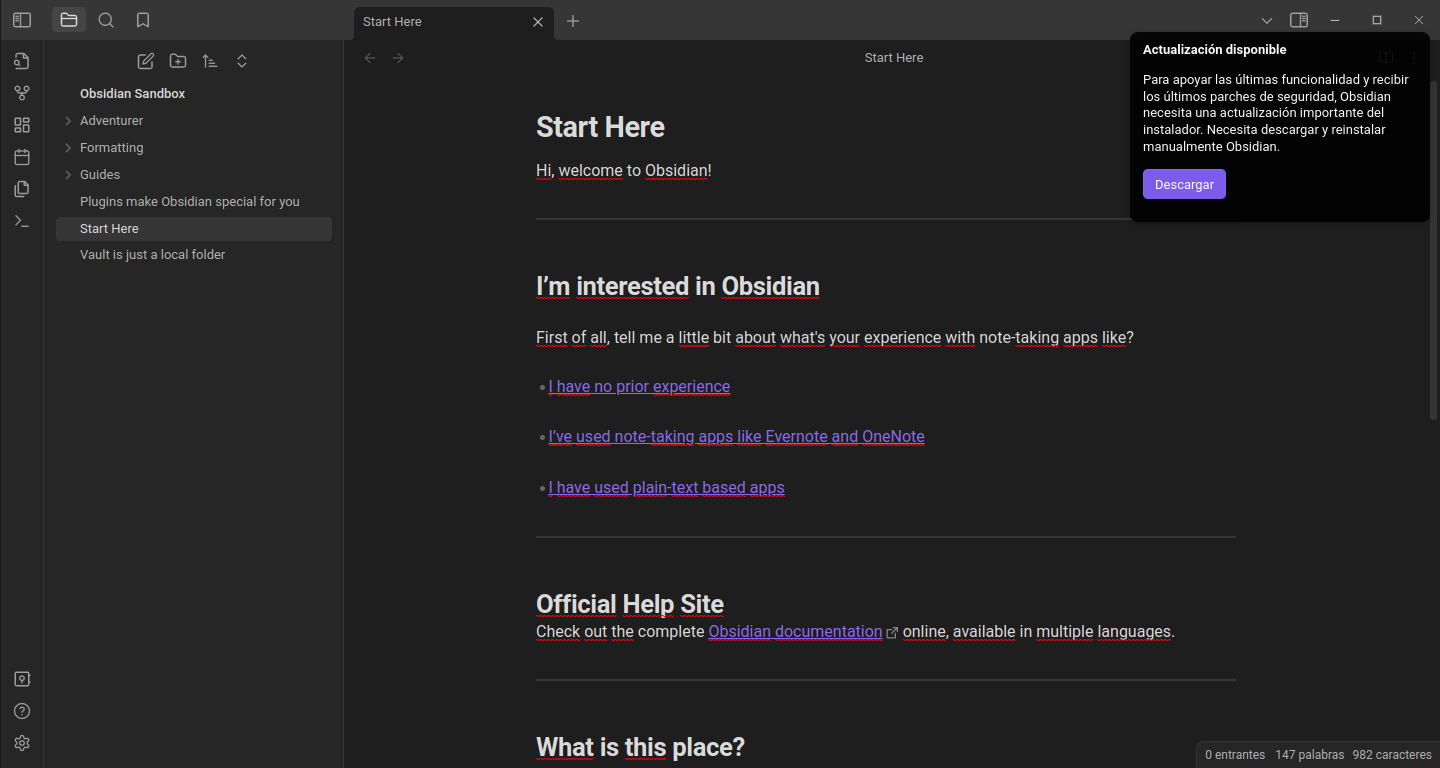Open canvas icon in ribbon
This screenshot has height=768, width=1440.
pyautogui.click(x=22, y=125)
